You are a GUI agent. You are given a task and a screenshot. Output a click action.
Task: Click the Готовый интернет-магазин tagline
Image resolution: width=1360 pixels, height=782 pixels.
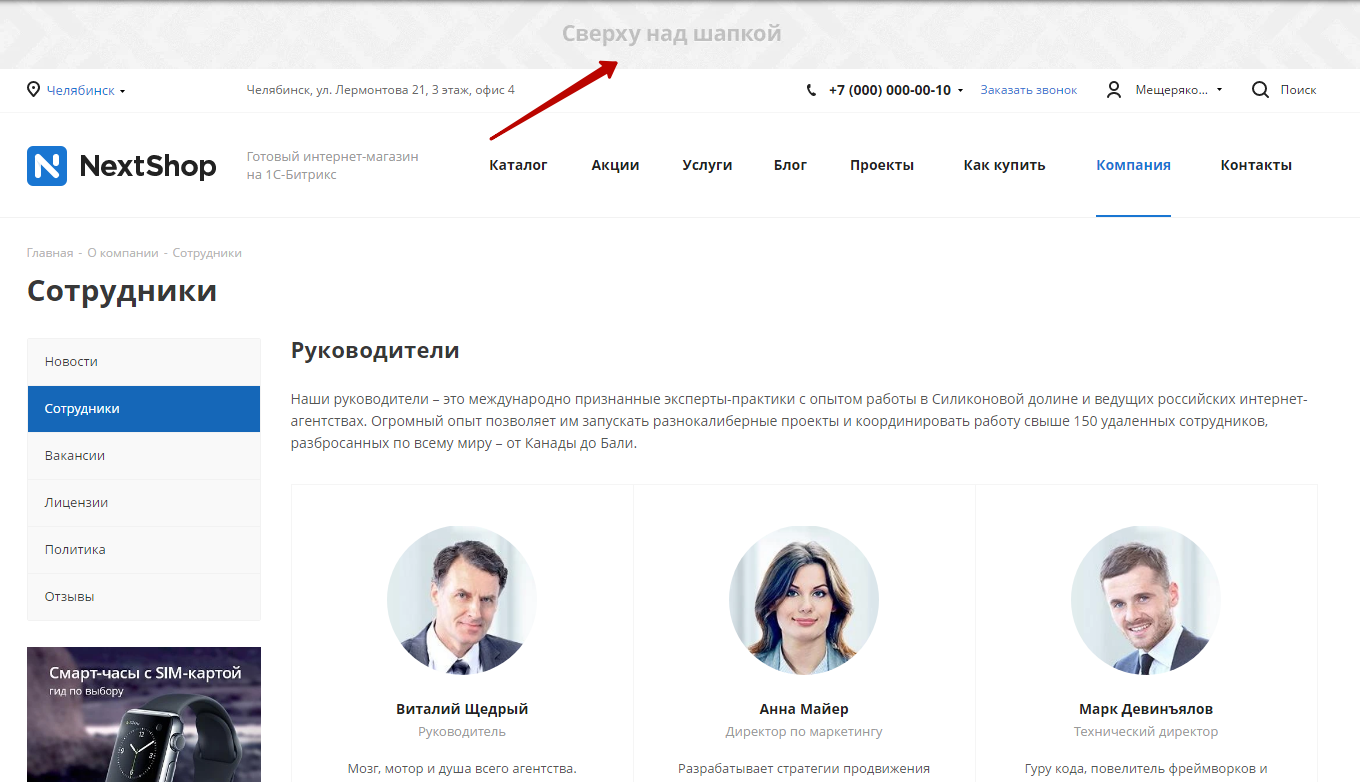(332, 166)
